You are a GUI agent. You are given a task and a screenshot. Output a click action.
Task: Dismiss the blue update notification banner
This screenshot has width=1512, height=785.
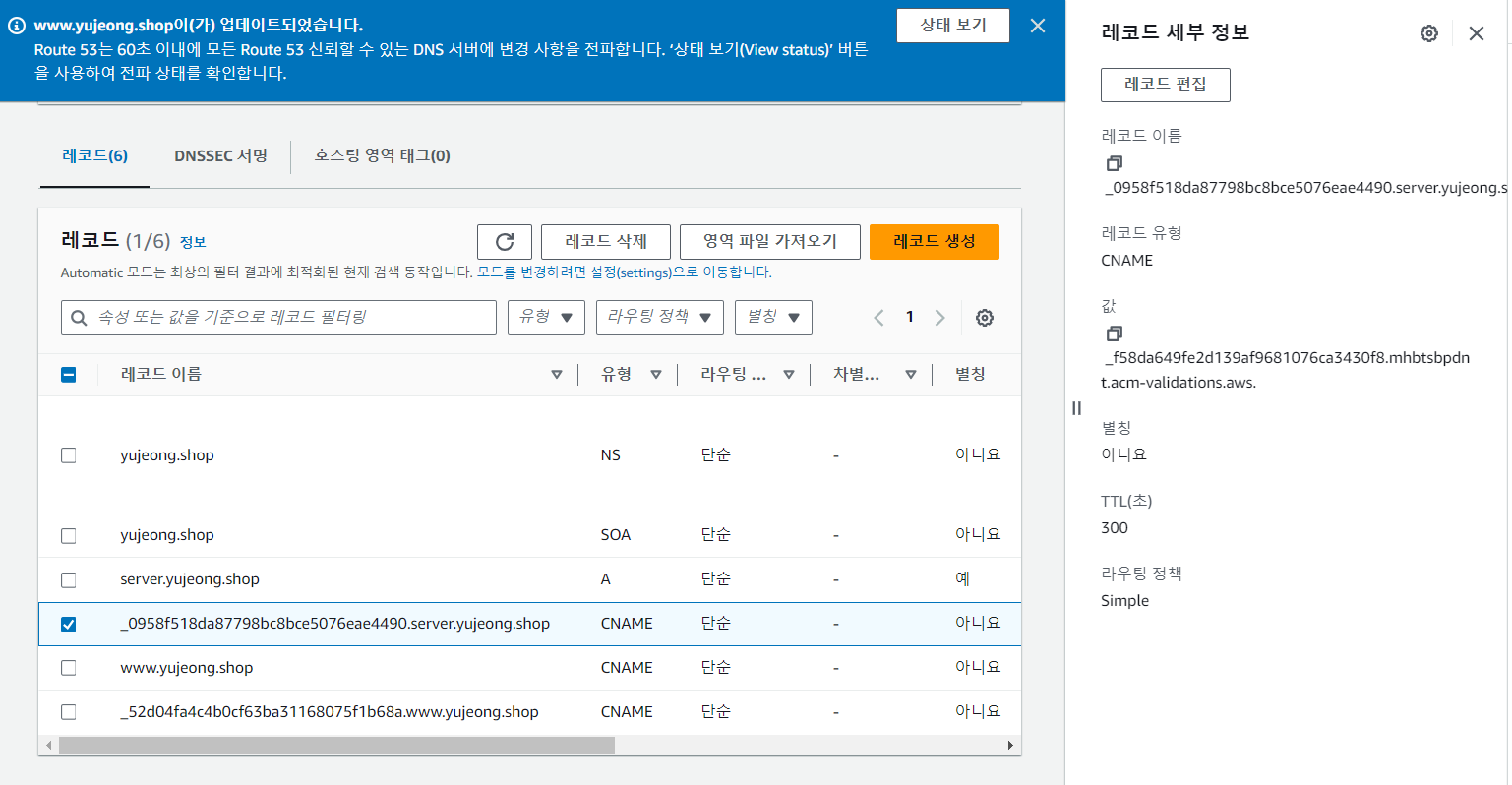[1038, 26]
